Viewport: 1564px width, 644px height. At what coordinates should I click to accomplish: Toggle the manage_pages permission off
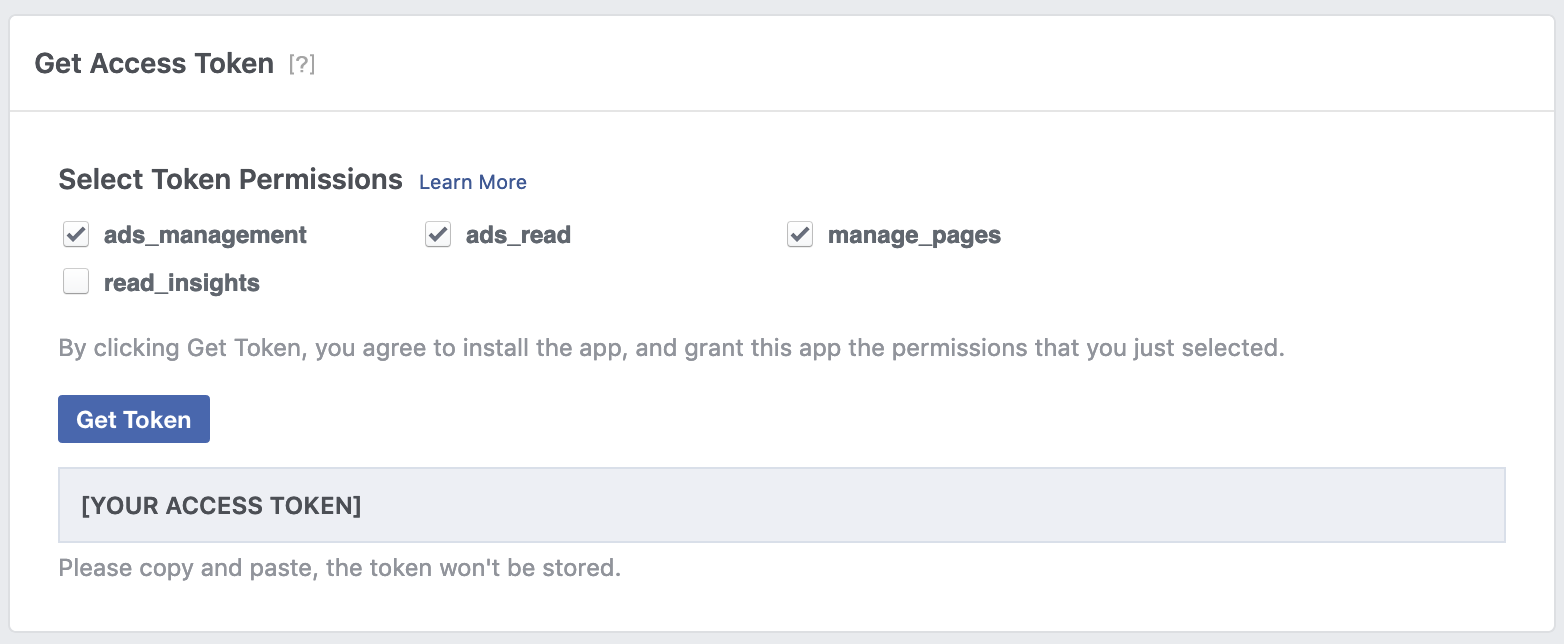(799, 234)
